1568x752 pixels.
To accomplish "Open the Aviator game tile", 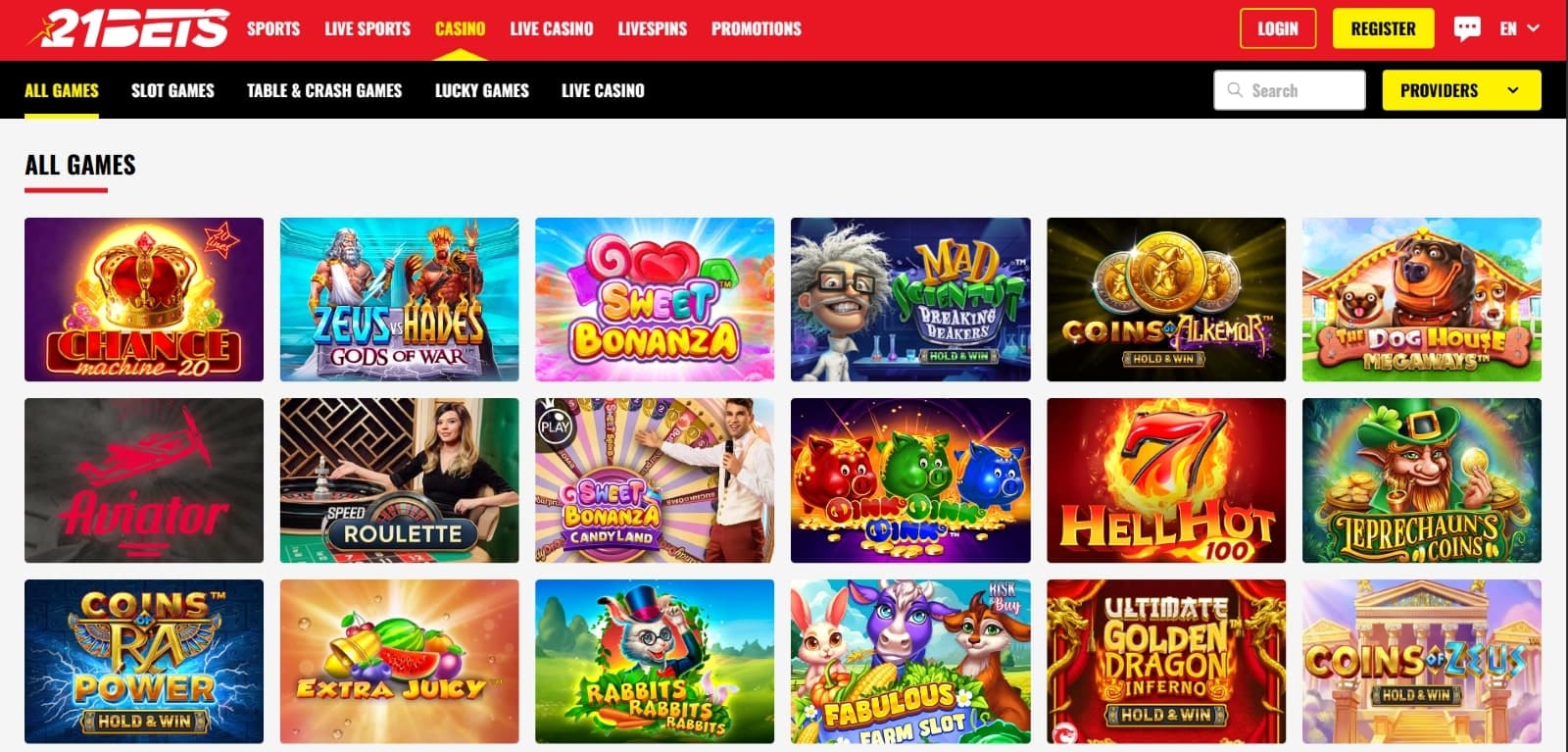I will (x=144, y=480).
